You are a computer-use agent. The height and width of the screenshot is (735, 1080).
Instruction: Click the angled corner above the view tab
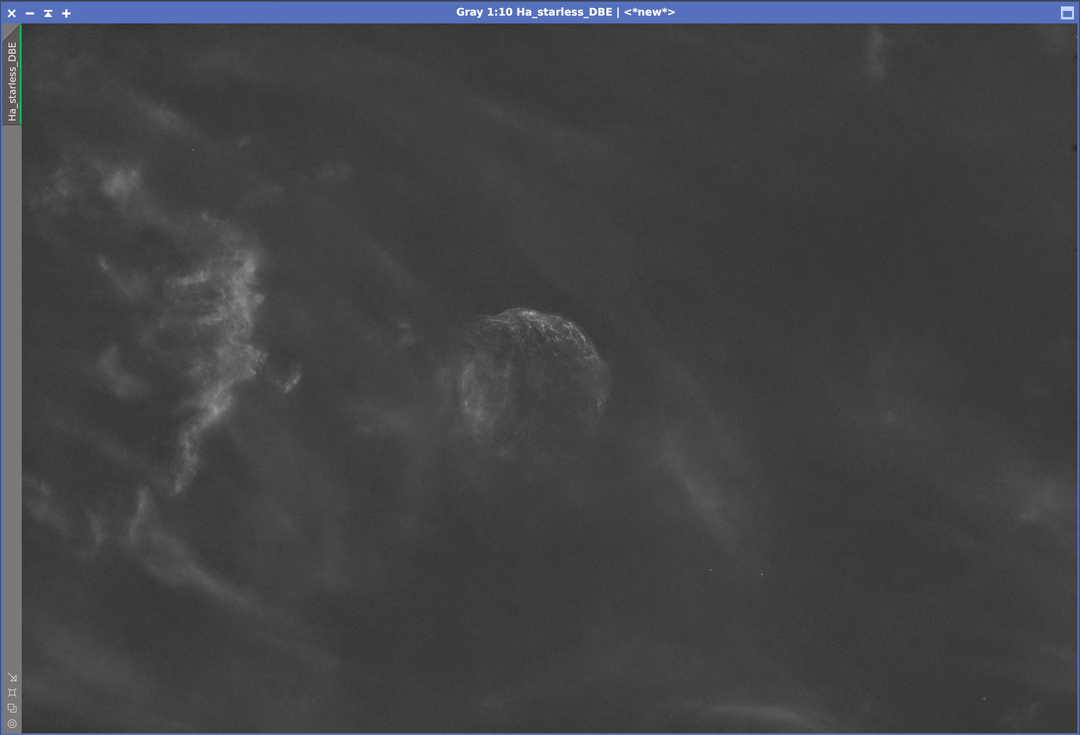(x=11, y=31)
